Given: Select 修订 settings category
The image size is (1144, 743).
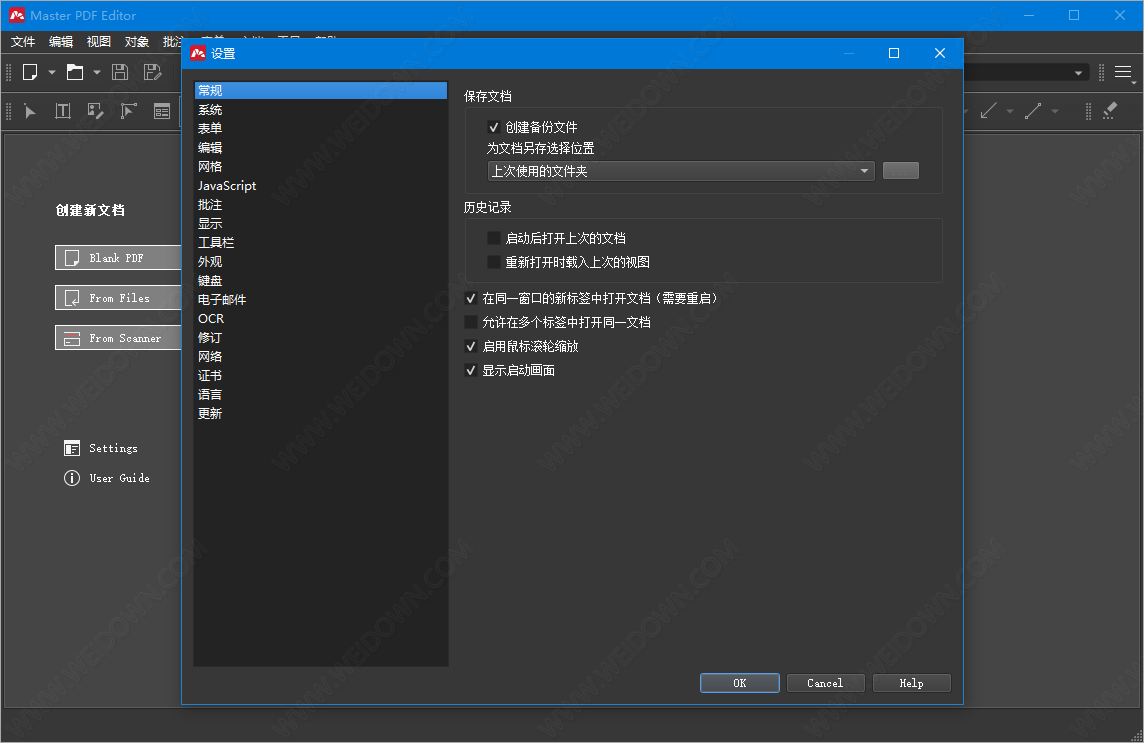Looking at the screenshot, I should click(x=321, y=337).
